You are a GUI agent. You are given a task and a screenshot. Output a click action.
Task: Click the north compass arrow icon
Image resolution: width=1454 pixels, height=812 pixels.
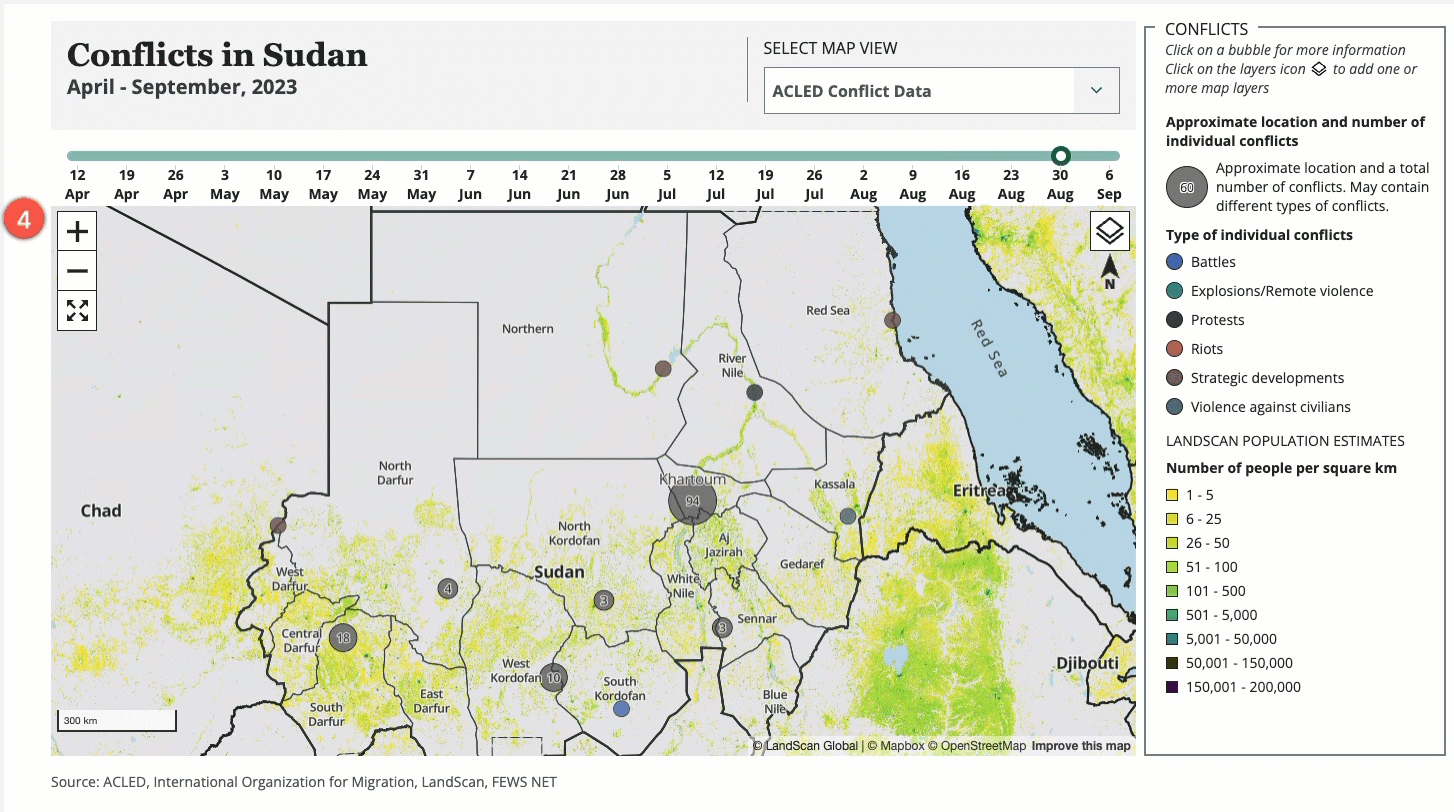click(1110, 272)
